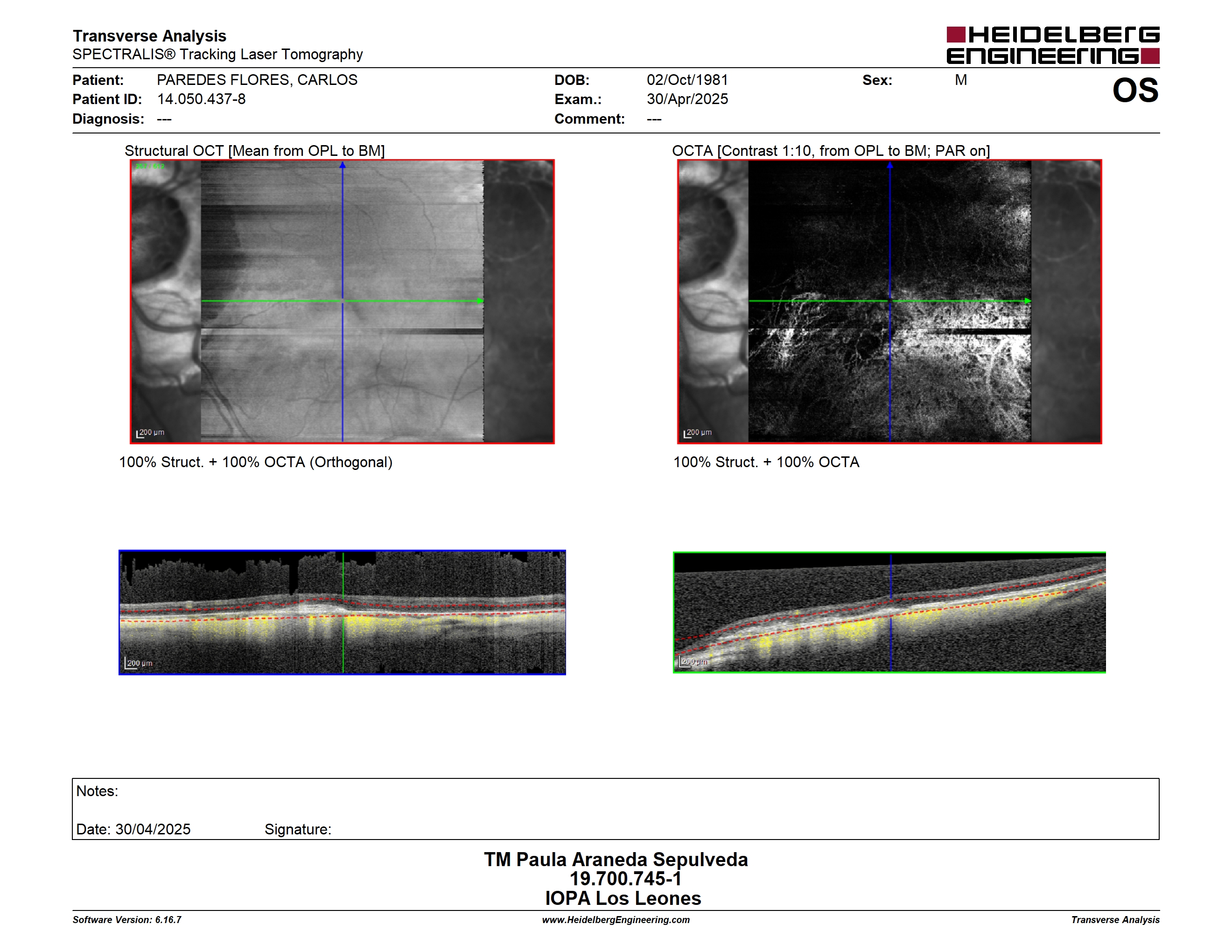Click the blue arrow marker atop Structural OCT

point(343,165)
